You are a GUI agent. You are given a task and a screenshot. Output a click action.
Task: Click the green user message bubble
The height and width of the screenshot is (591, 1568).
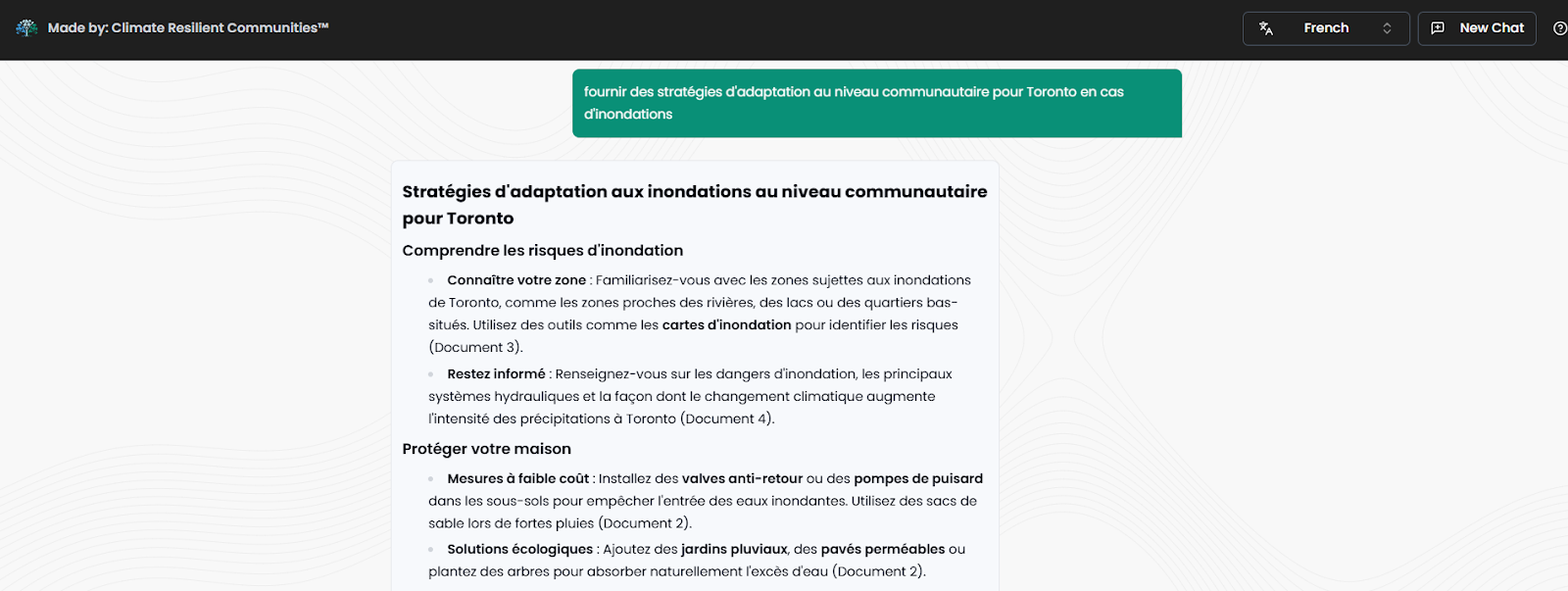click(x=877, y=103)
